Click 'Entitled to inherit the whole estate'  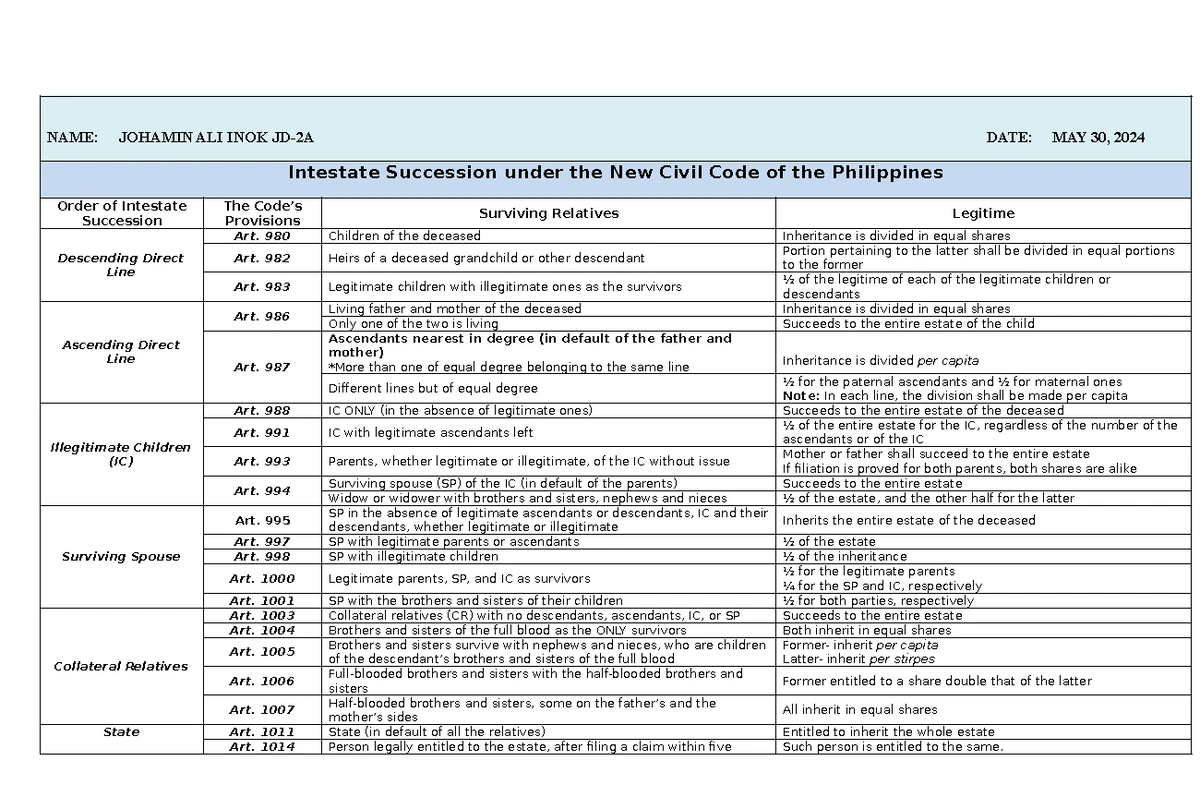[x=889, y=732]
